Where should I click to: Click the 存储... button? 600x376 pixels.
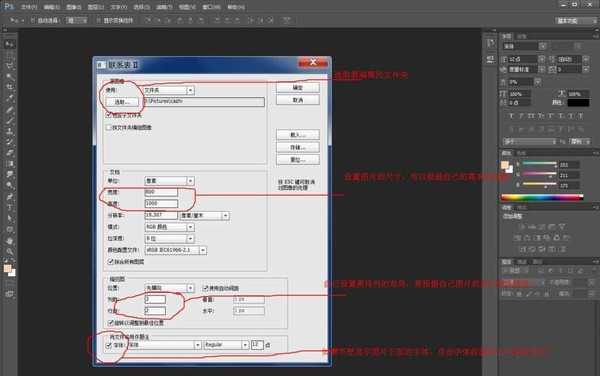coord(298,147)
